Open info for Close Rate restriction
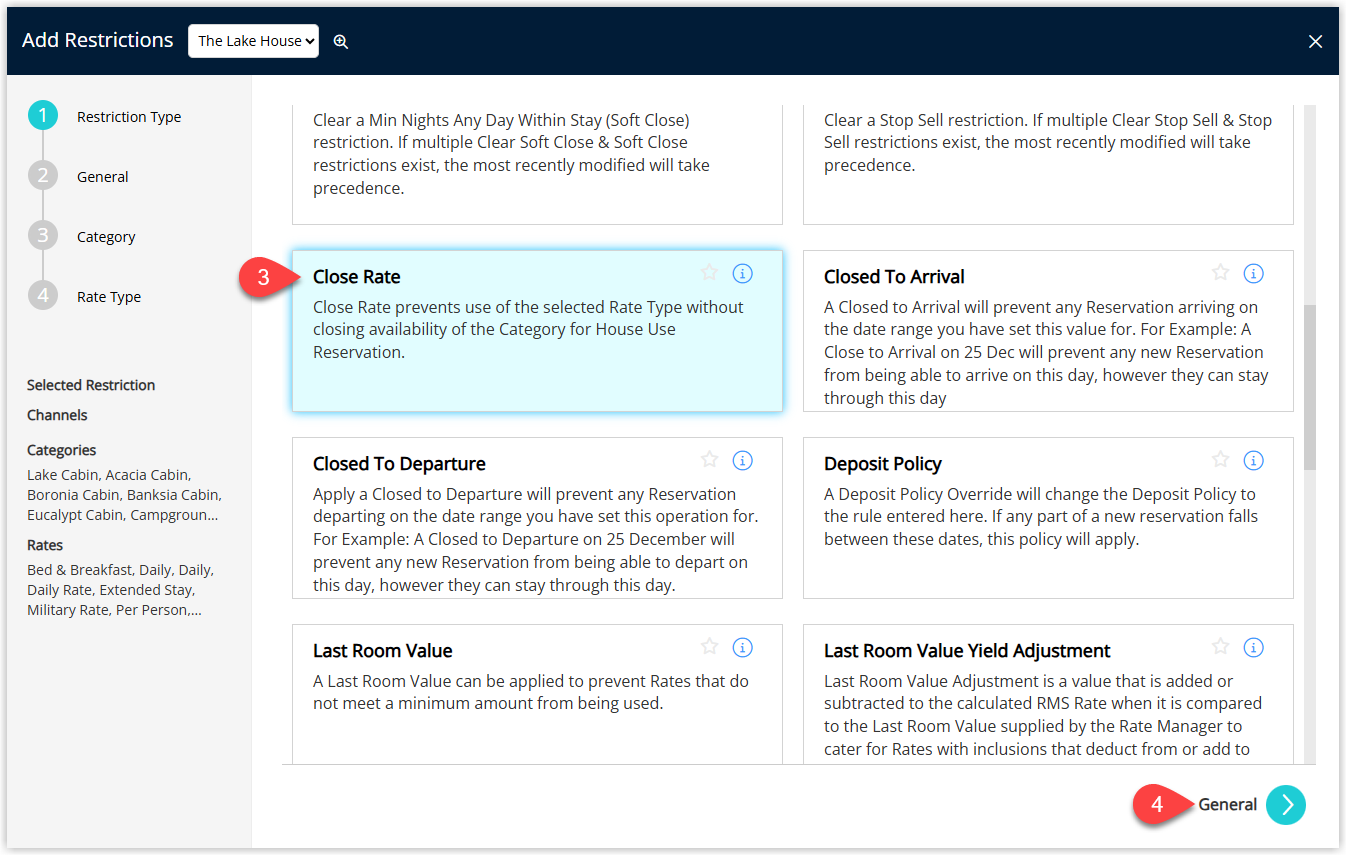Image resolution: width=1347 pixels, height=856 pixels. [742, 273]
